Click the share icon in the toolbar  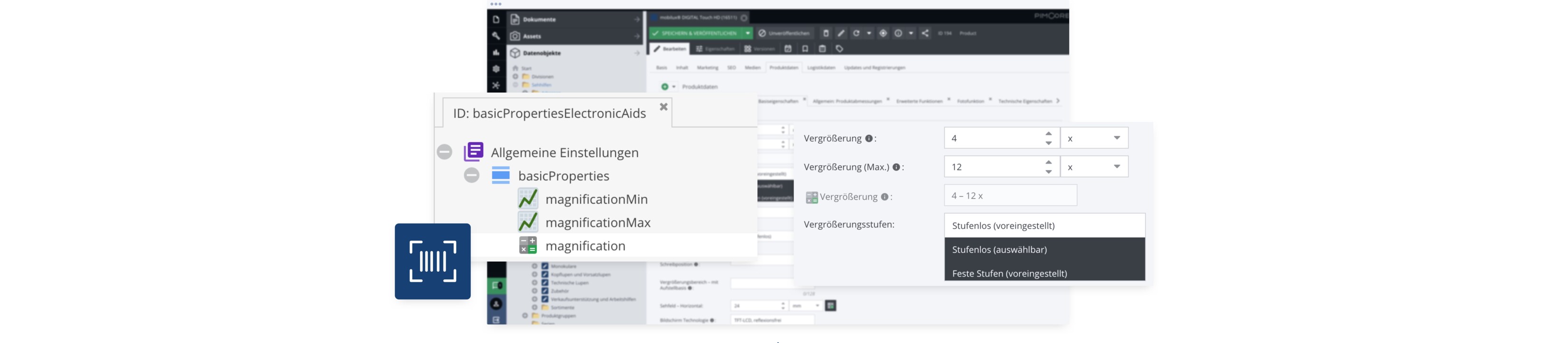pyautogui.click(x=925, y=33)
